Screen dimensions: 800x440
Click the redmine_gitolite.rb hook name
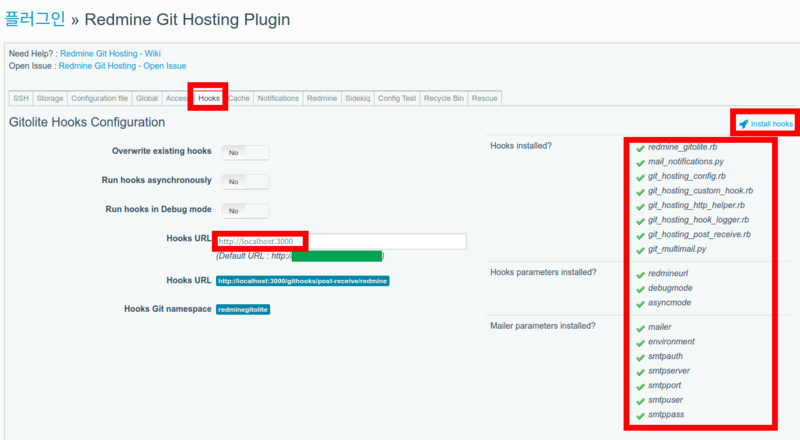point(682,147)
